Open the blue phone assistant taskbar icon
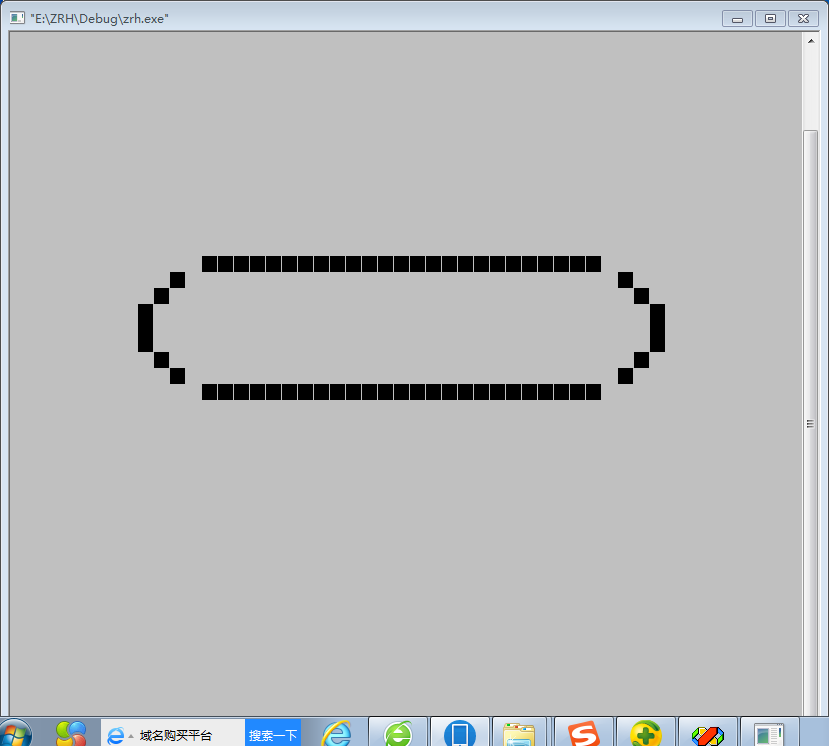 click(460, 733)
